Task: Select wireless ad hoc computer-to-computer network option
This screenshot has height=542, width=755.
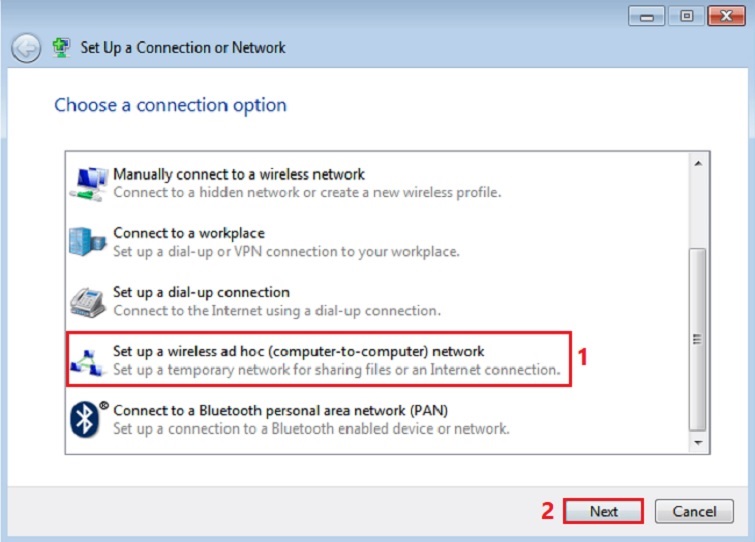Action: point(298,351)
